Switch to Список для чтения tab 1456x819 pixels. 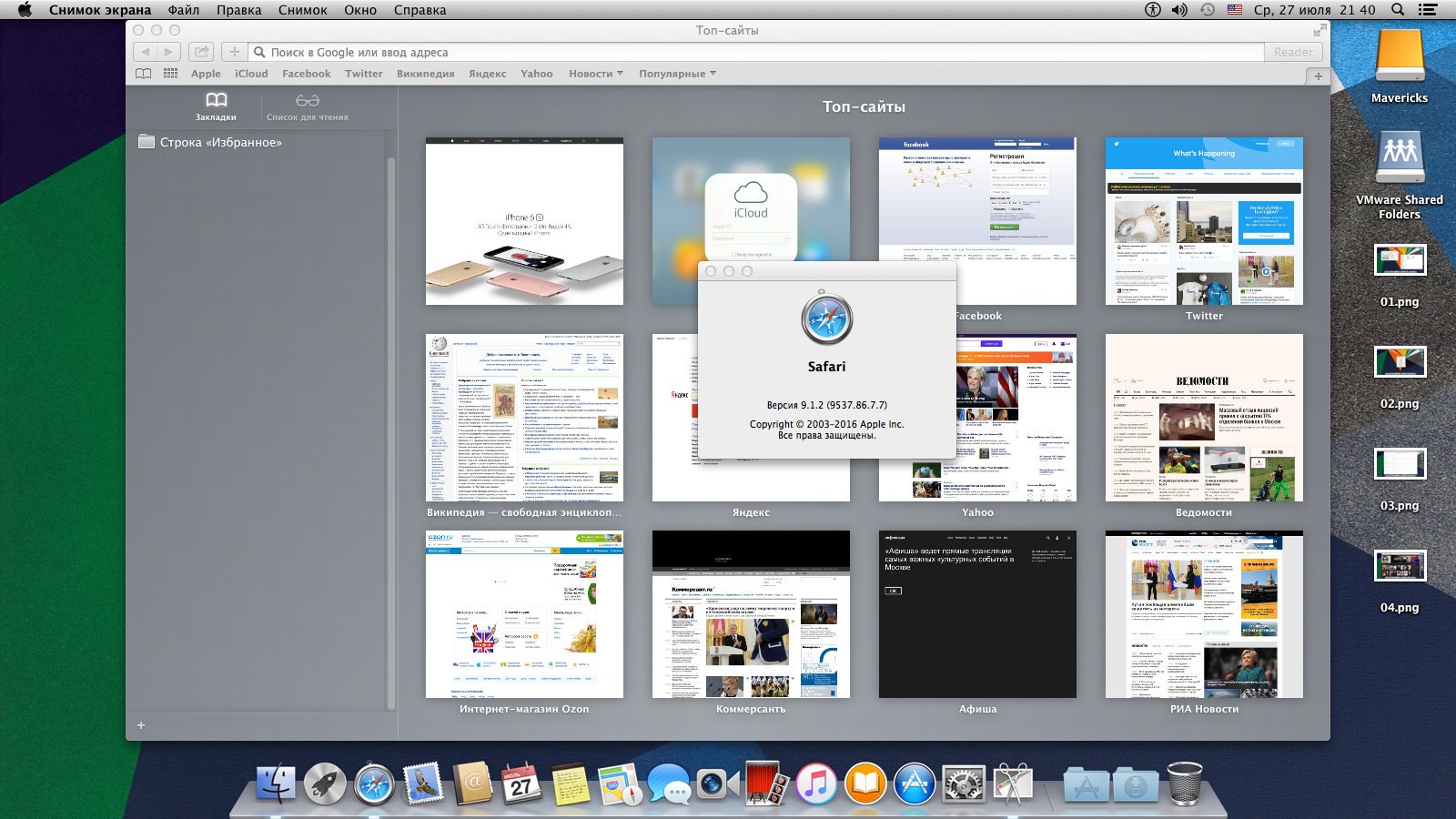307,106
